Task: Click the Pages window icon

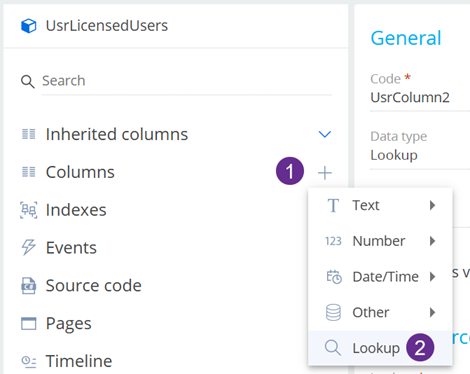Action: 29,323
